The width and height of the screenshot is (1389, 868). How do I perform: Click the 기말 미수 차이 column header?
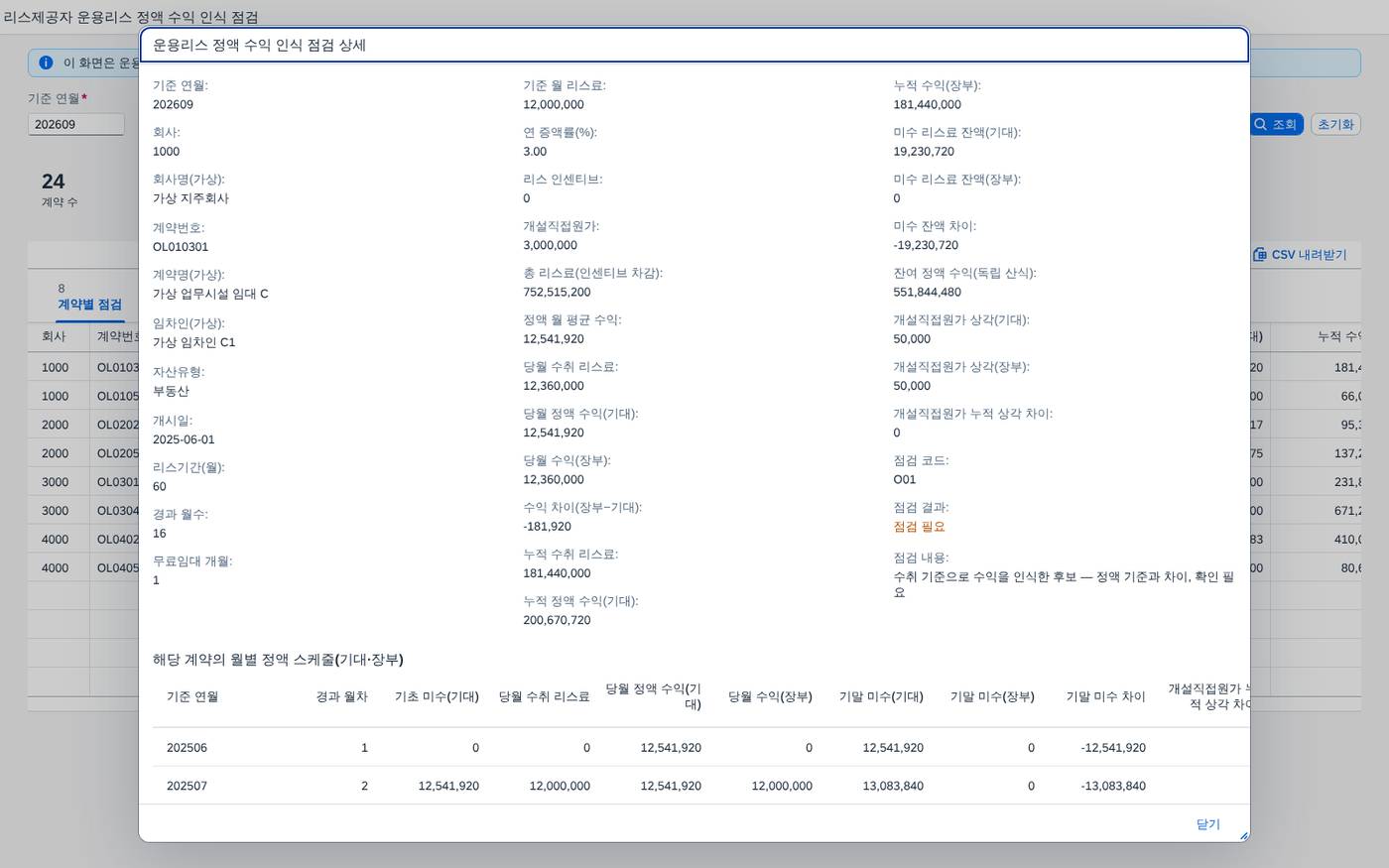pos(1105,696)
